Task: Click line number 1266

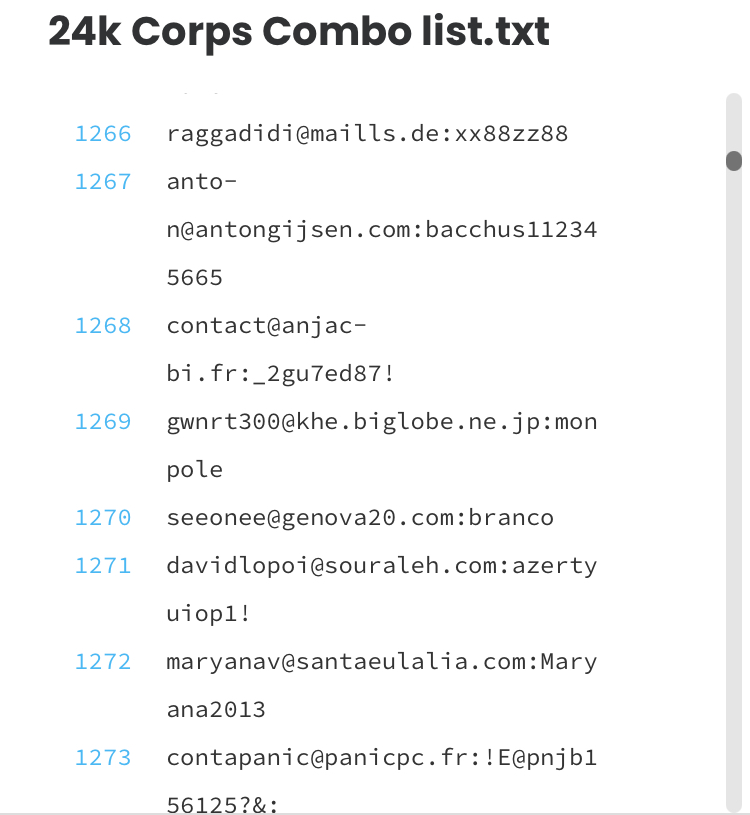Action: tap(103, 134)
